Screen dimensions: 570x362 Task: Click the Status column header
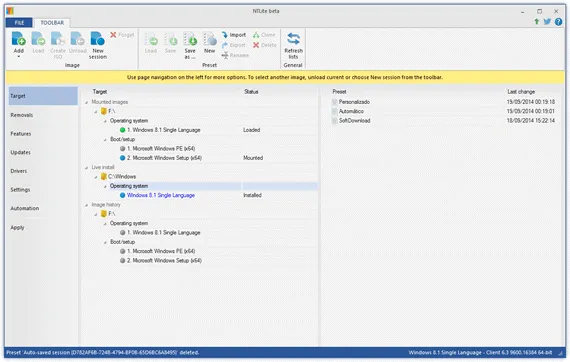[x=251, y=92]
